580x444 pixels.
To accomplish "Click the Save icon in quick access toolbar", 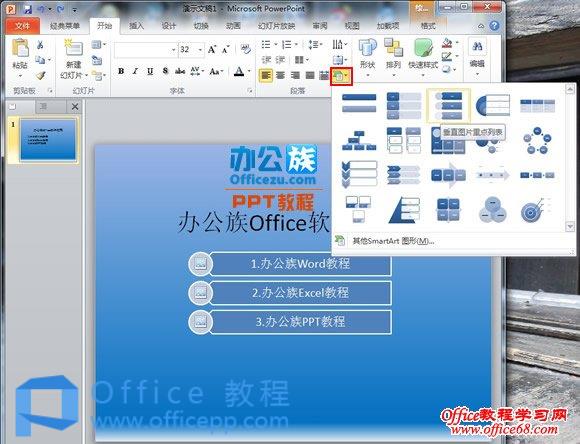I will 28,9.
